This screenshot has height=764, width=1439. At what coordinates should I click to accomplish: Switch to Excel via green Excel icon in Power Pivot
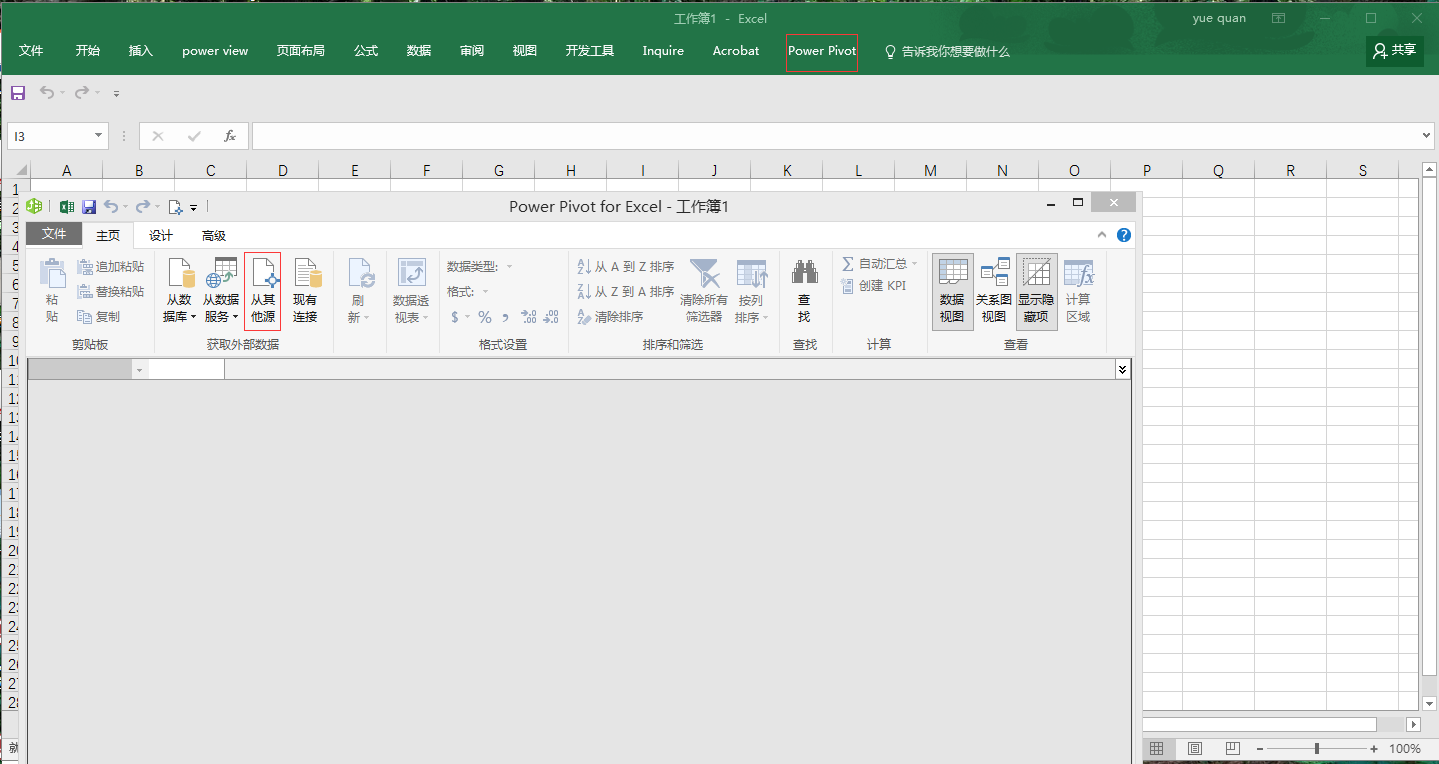(67, 207)
